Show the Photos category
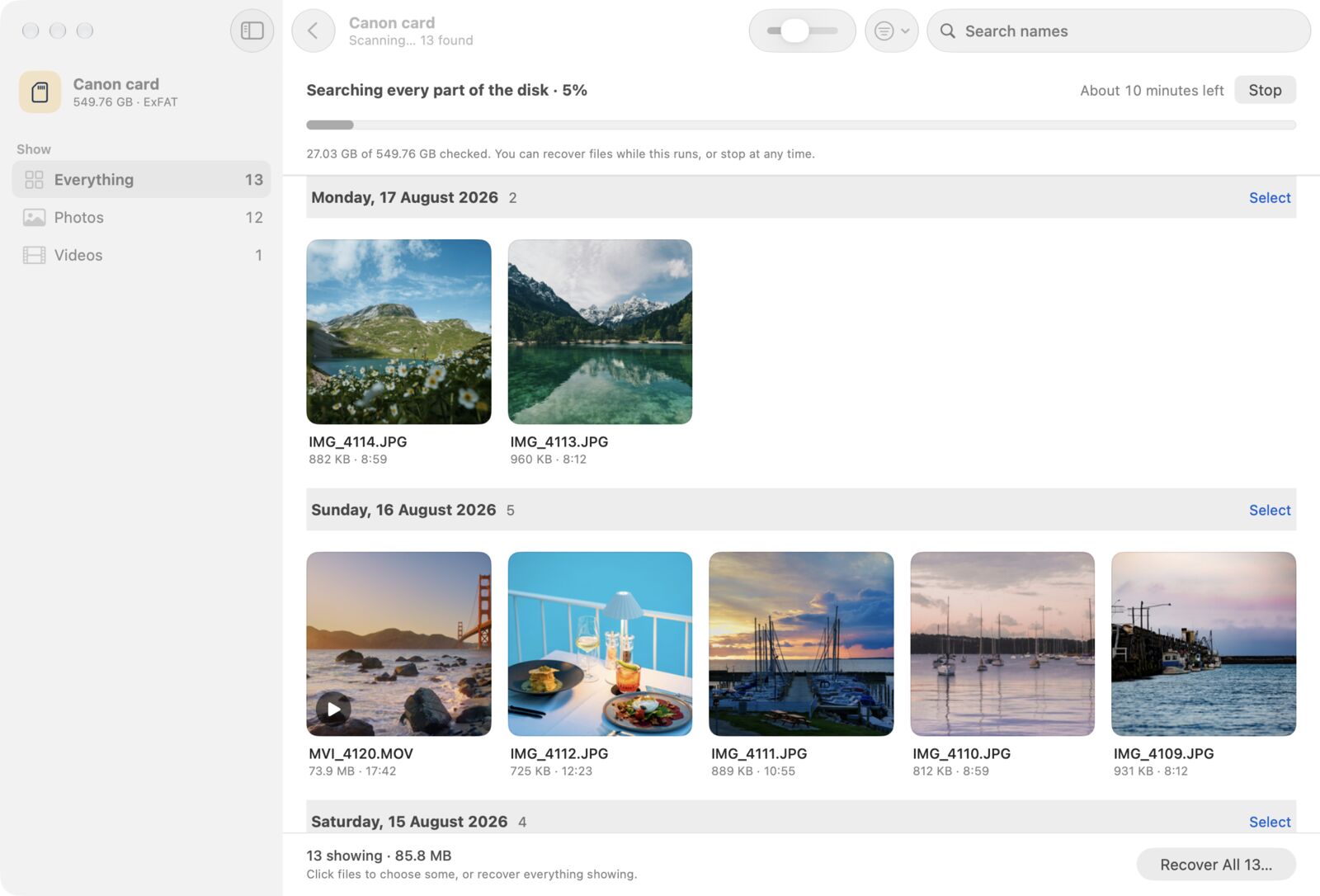 point(142,217)
